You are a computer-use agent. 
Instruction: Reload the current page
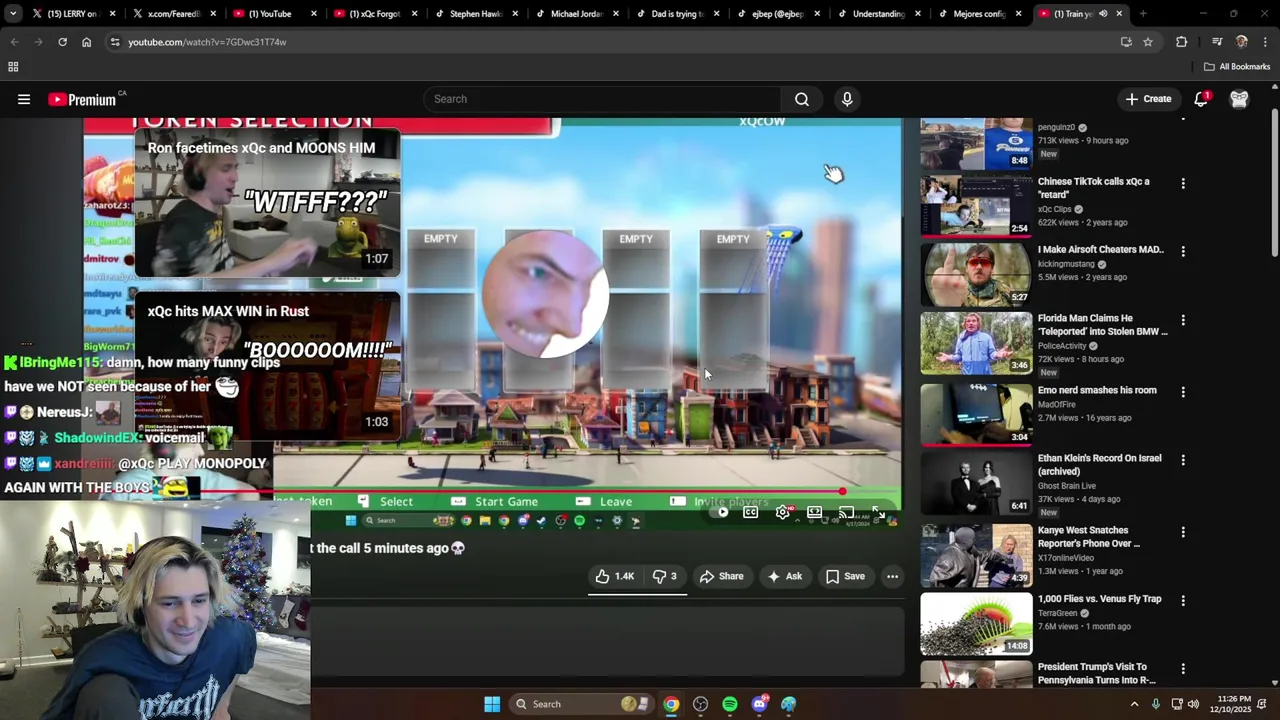click(x=62, y=42)
